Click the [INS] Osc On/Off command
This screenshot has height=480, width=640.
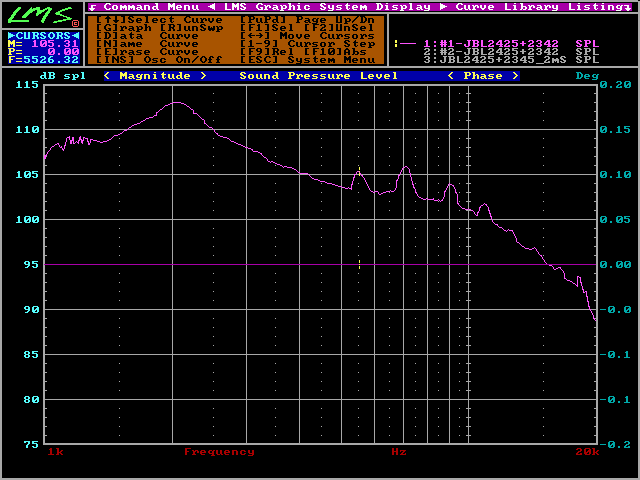[x=160, y=60]
